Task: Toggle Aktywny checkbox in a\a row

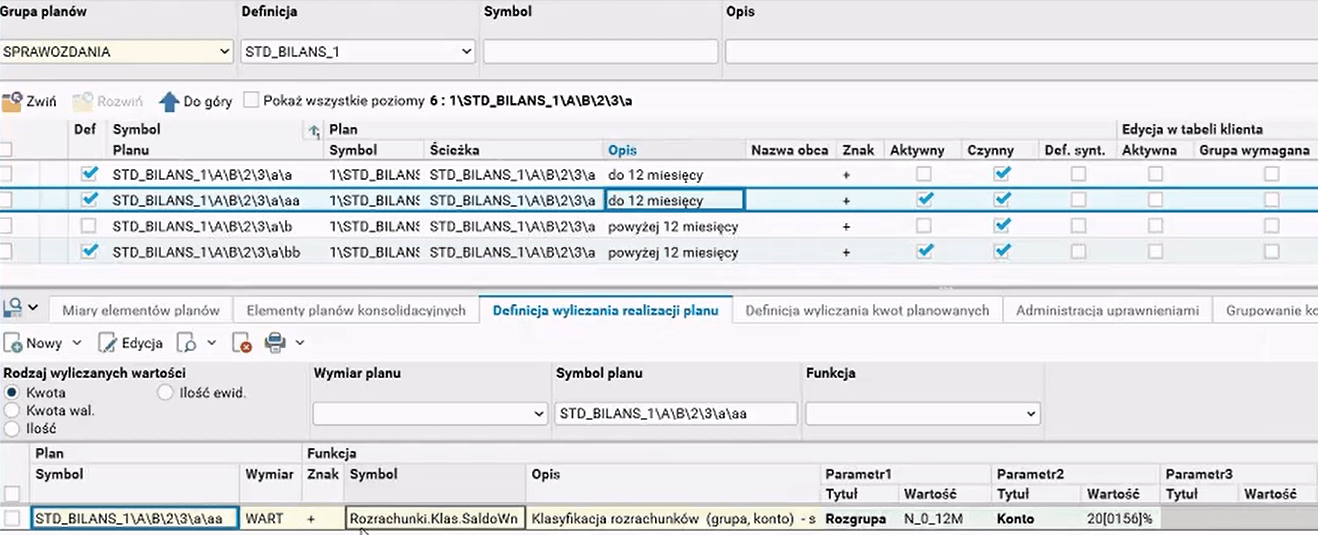Action: pyautogui.click(x=925, y=174)
